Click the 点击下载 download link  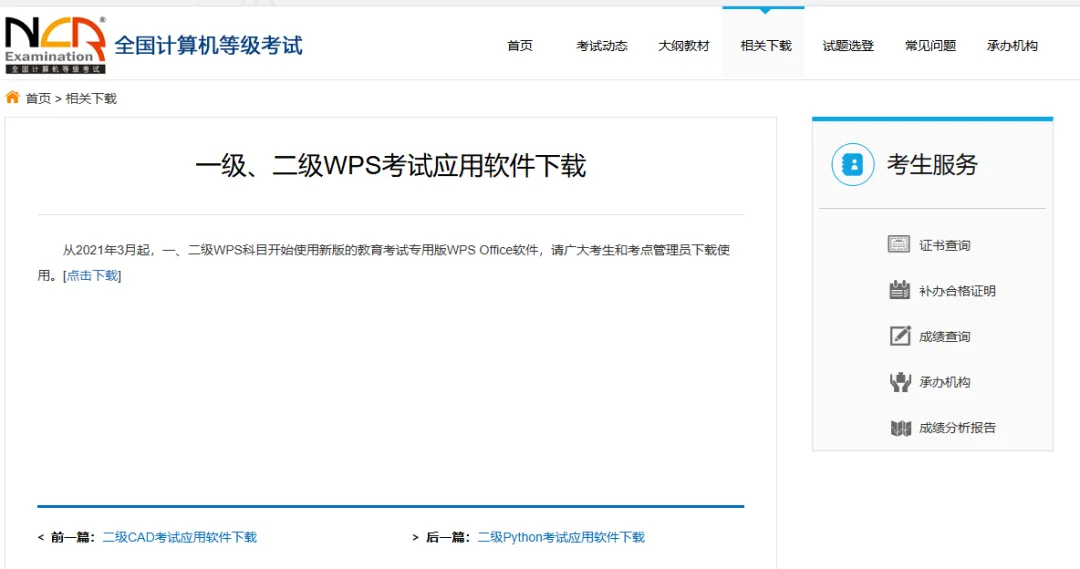[92, 276]
